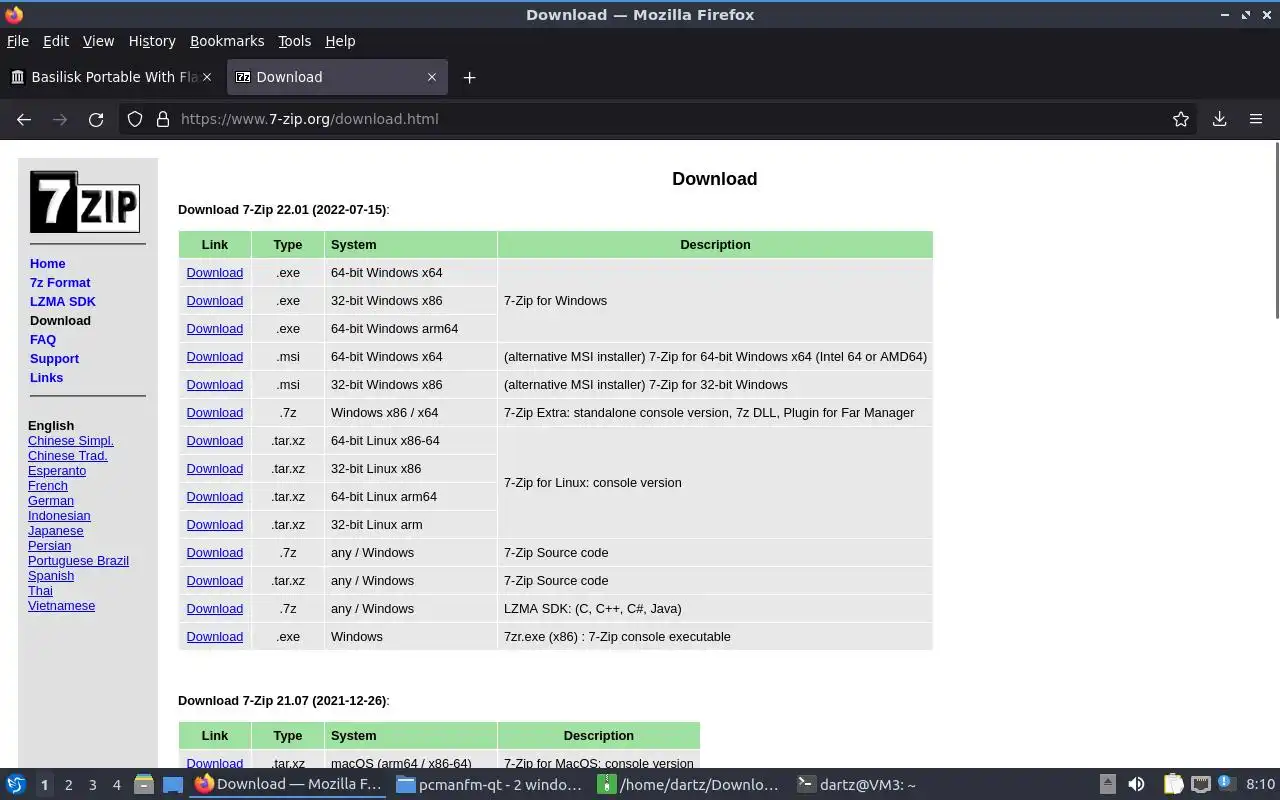The width and height of the screenshot is (1280, 800).
Task: Open the clipboard tray icon
Action: click(x=1173, y=785)
